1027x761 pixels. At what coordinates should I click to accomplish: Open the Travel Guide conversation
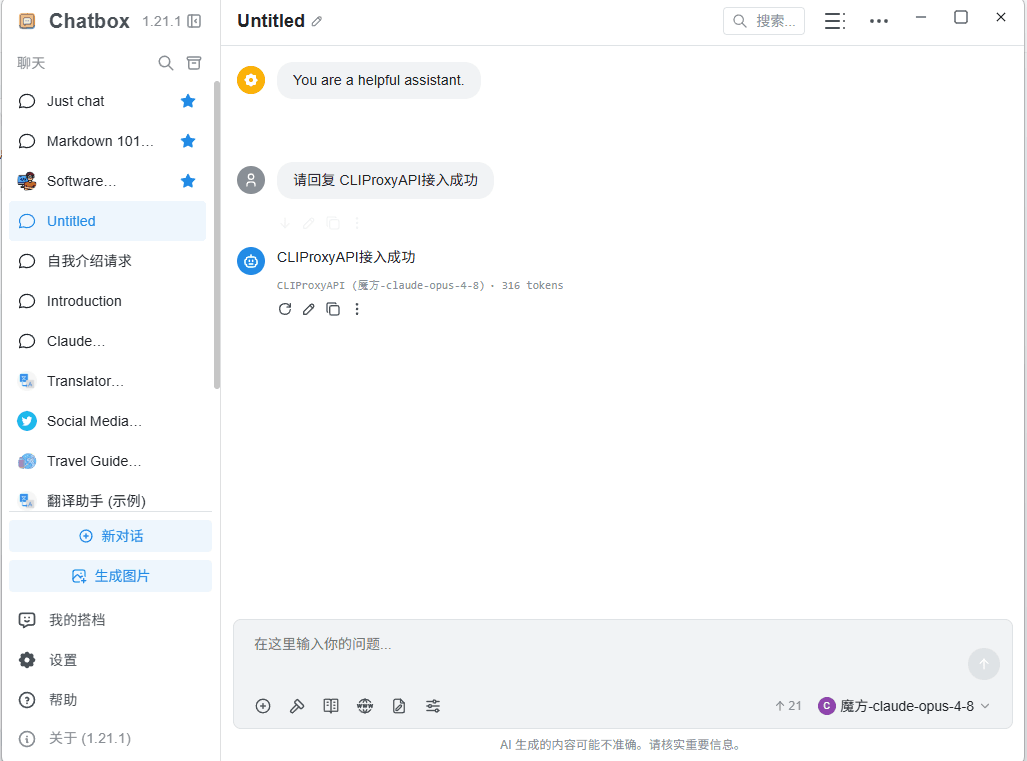click(x=107, y=461)
